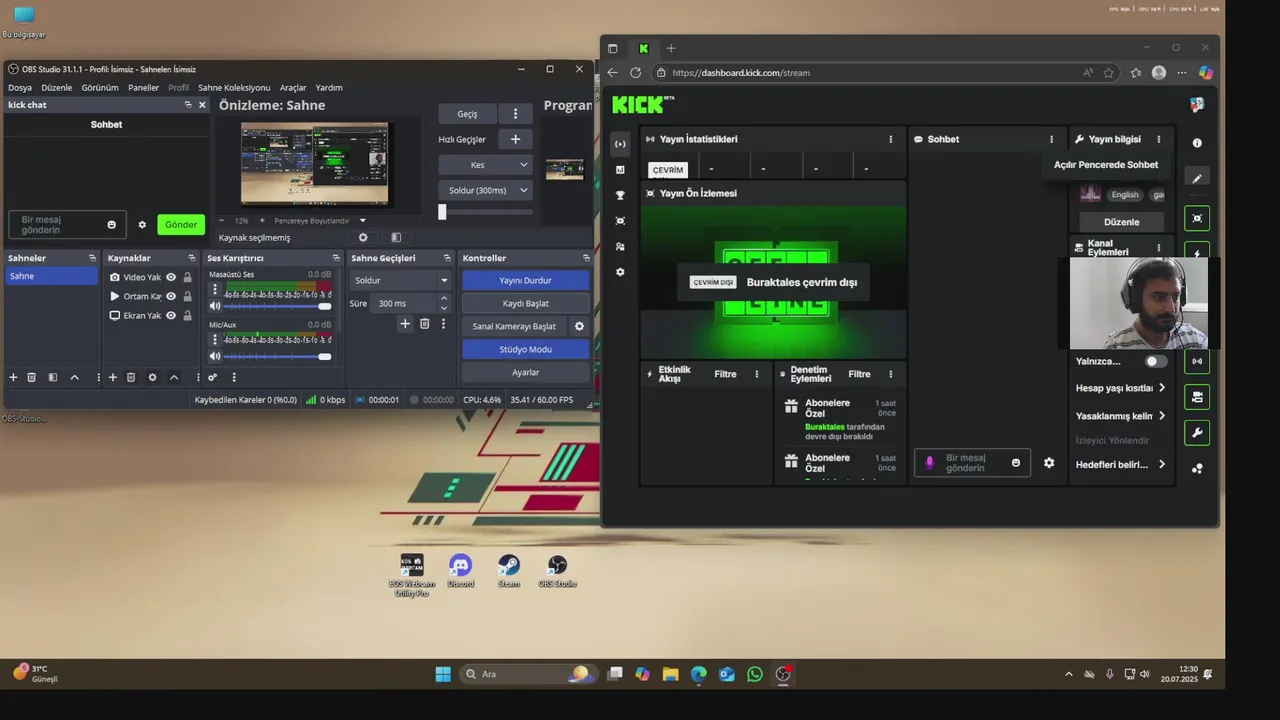Lock the Video Yak source
This screenshot has width=1280, height=720.
(x=187, y=277)
